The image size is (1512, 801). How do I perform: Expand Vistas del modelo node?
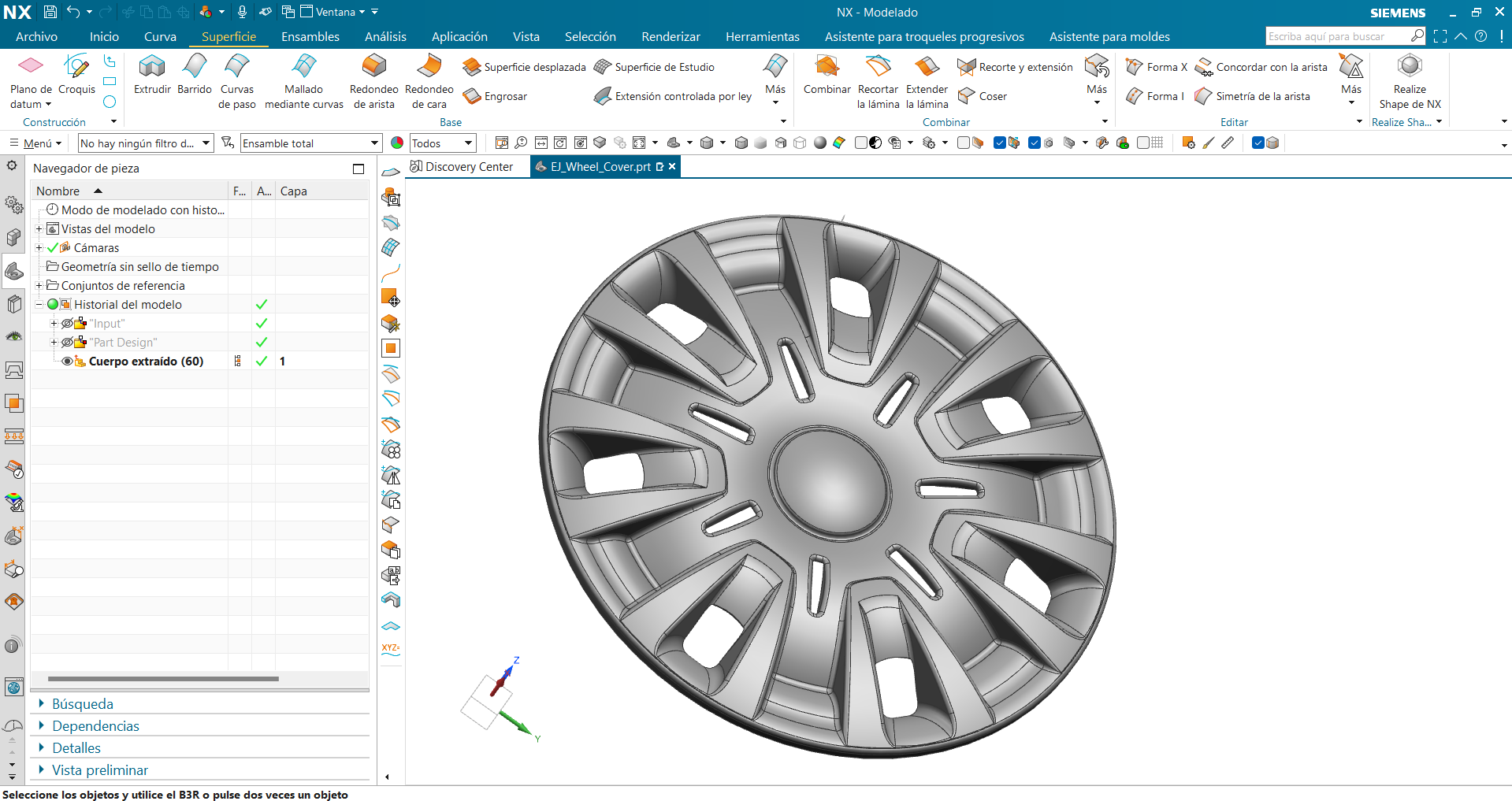(x=39, y=229)
